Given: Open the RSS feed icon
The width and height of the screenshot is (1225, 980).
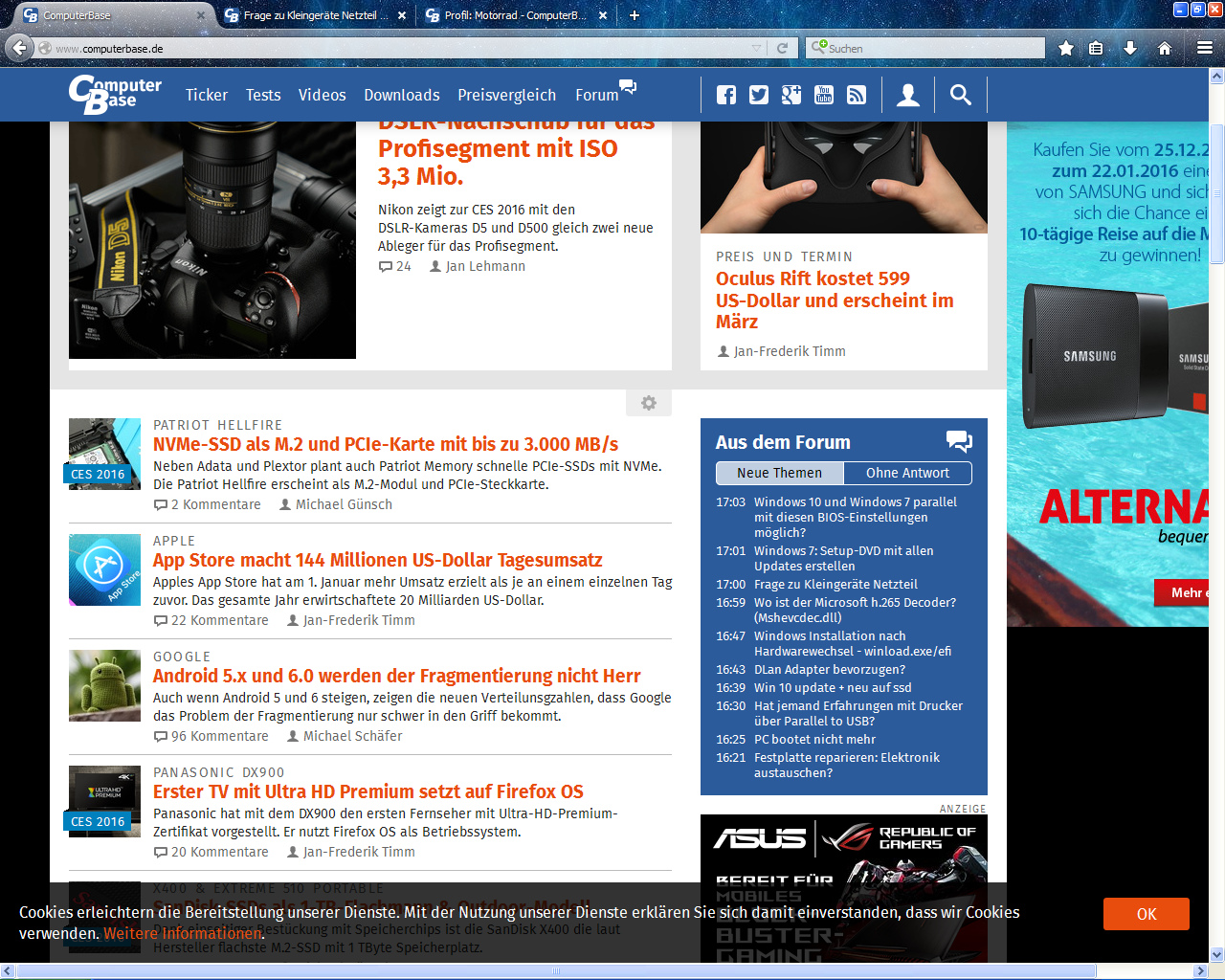Looking at the screenshot, I should point(857,95).
